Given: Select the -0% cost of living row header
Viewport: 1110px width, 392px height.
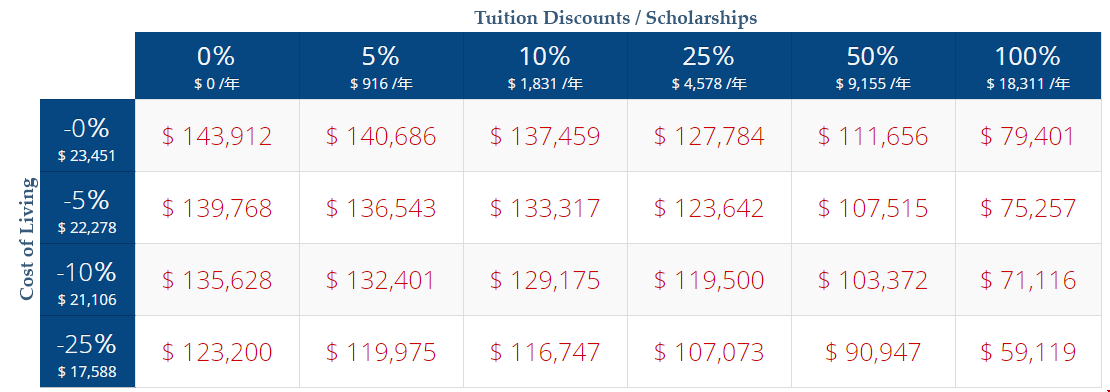Looking at the screenshot, I should pos(88,136).
